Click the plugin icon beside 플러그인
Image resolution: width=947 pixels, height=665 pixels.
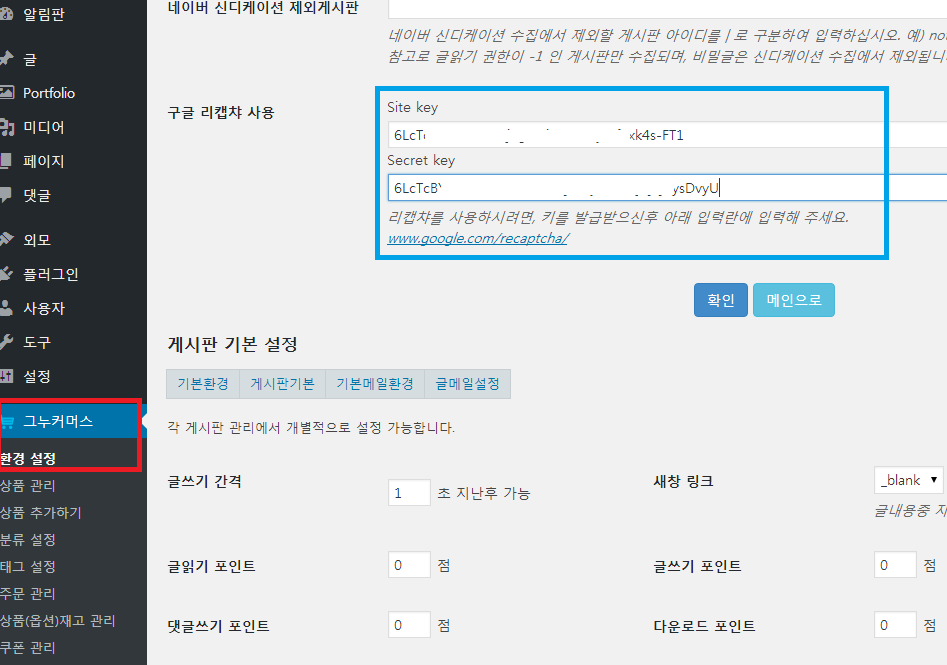[x=6, y=274]
